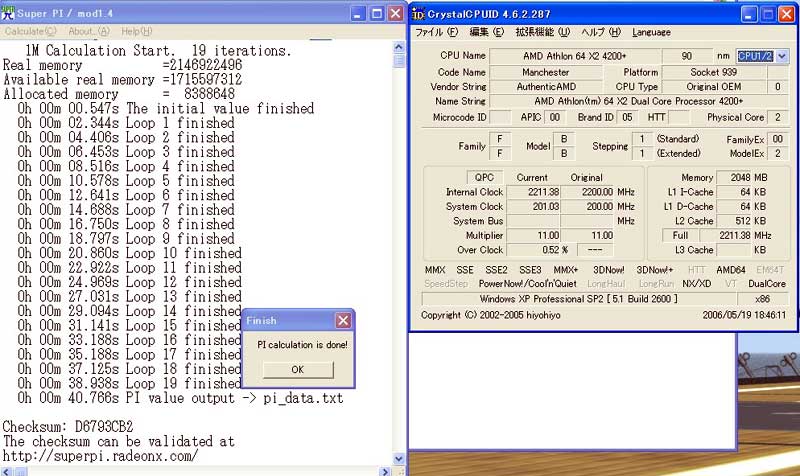The image size is (800, 476).
Task: Click the Checksum: D6793CB2 line
Action: pos(68,426)
